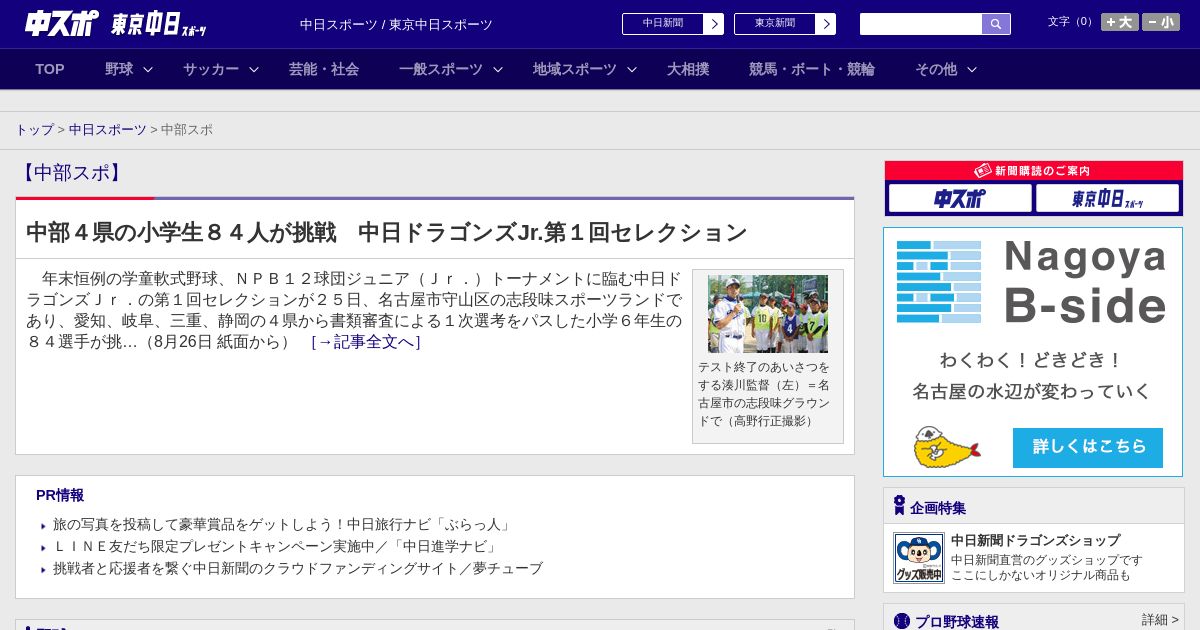Viewport: 1200px width, 630px height.
Task: Open 地域スポーツ navigation menu
Action: coord(575,69)
